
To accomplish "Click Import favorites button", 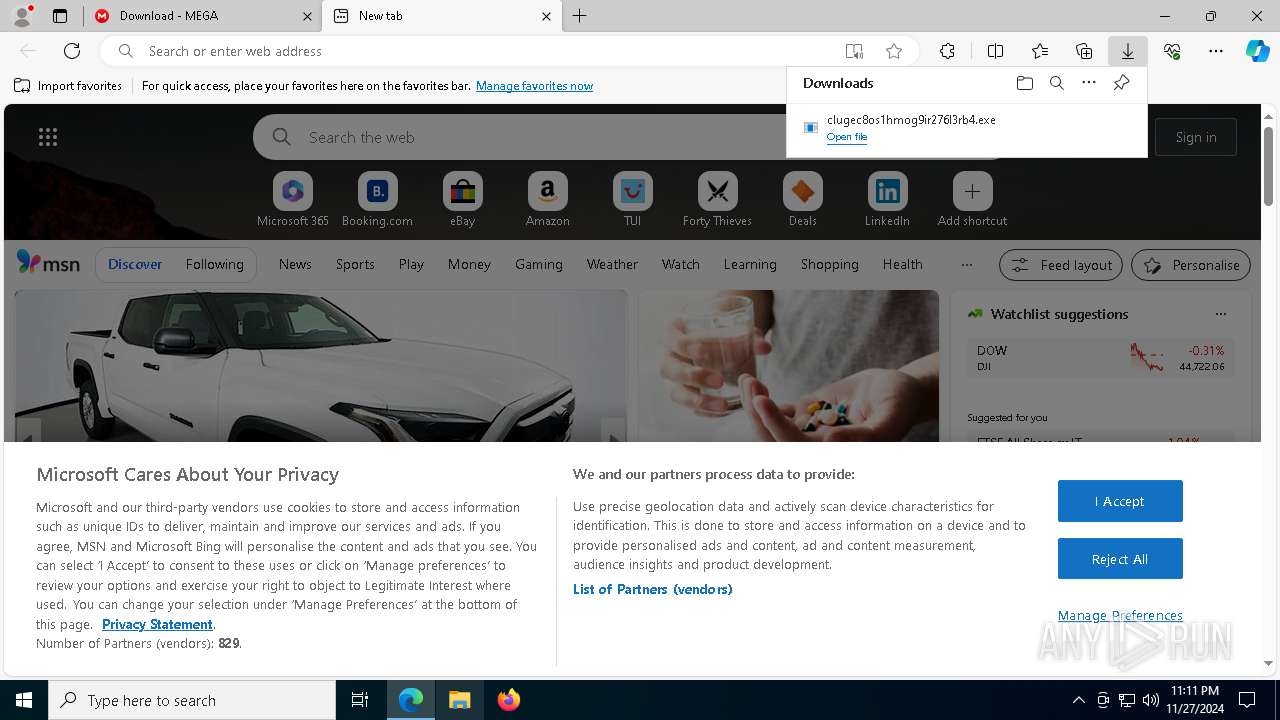I will [68, 86].
